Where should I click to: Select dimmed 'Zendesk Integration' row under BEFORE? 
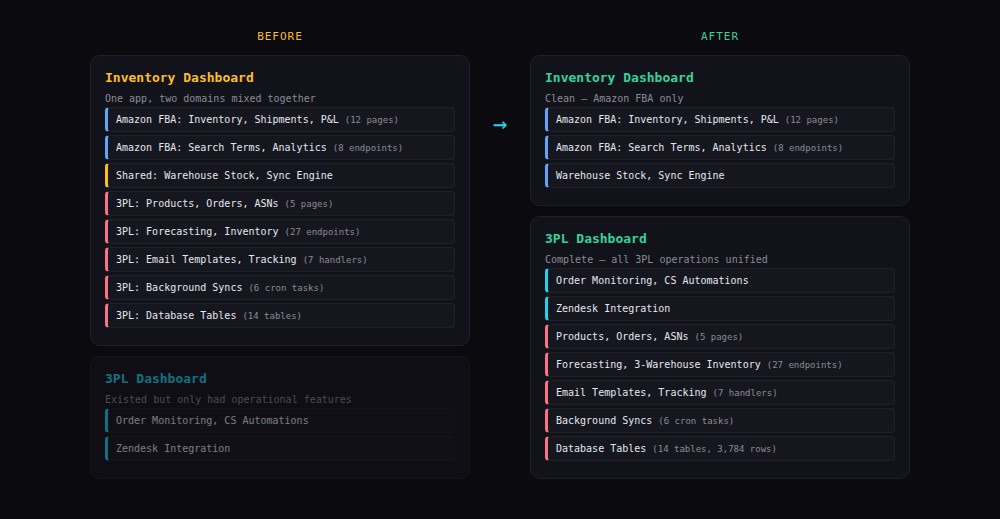point(280,449)
